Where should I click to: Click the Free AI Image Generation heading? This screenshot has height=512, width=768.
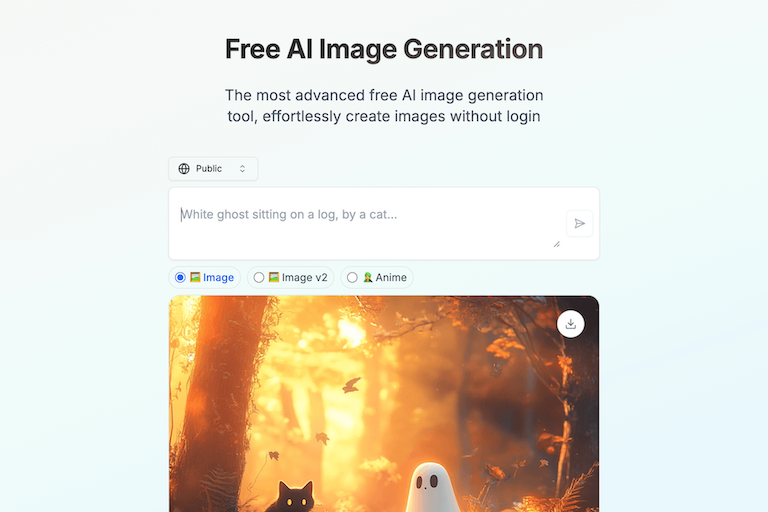(x=384, y=49)
